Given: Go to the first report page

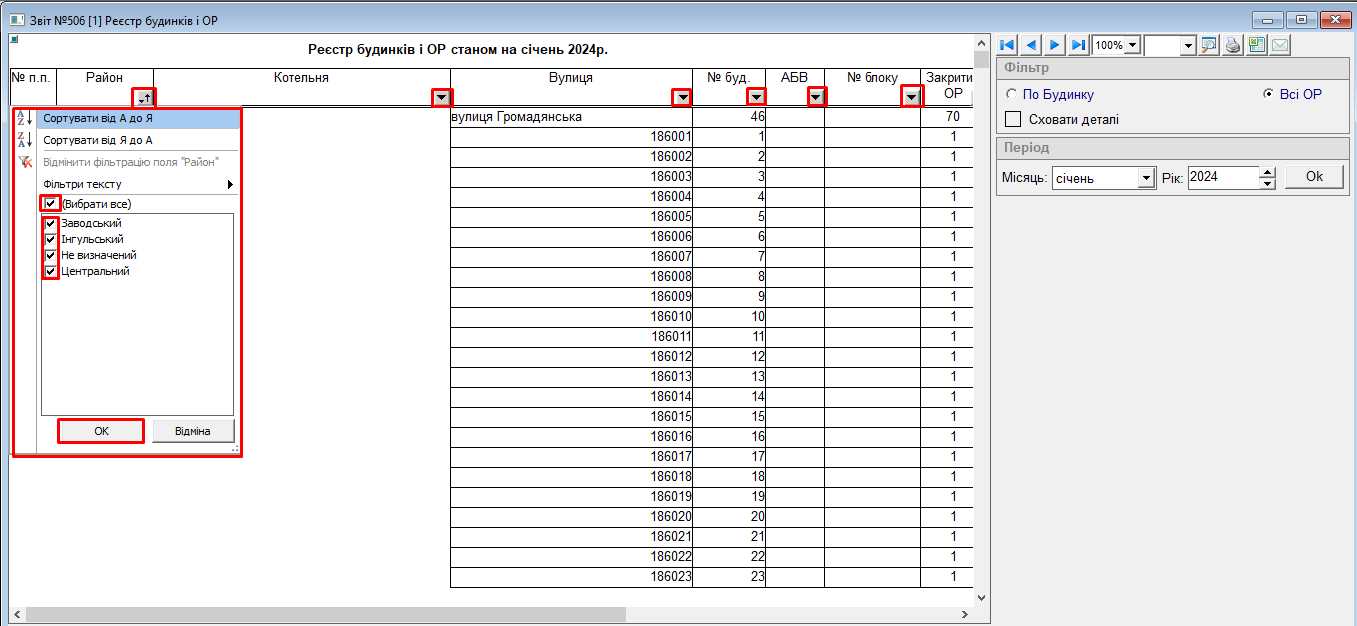Looking at the screenshot, I should point(1007,45).
